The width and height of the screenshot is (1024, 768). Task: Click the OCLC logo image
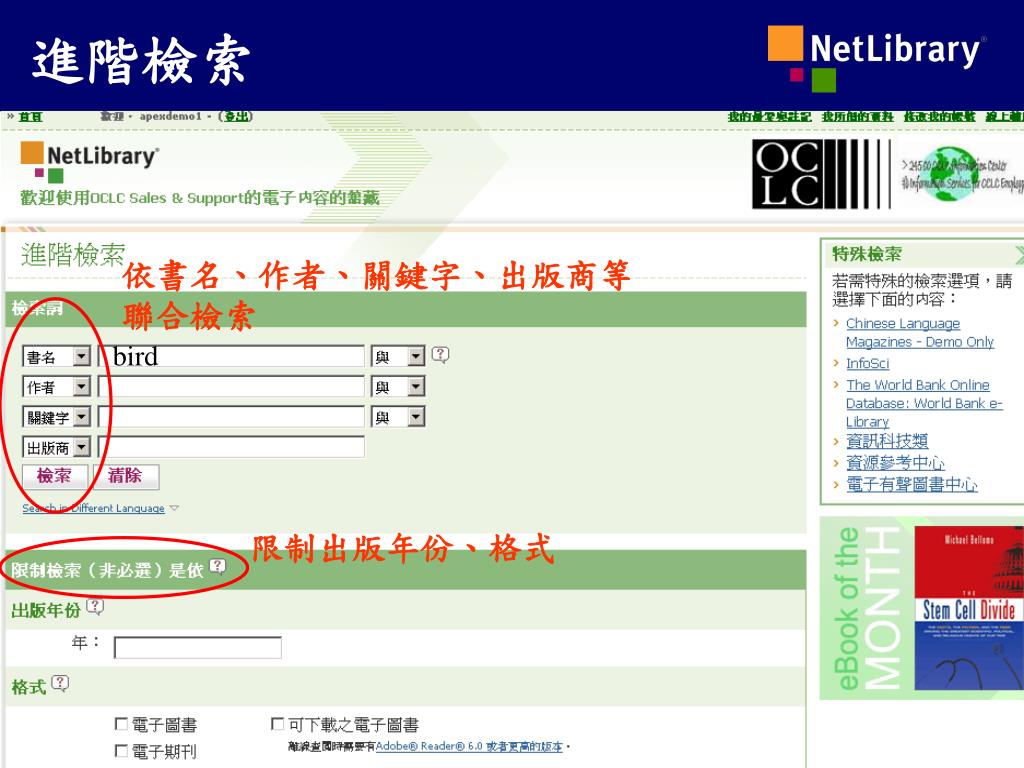822,174
